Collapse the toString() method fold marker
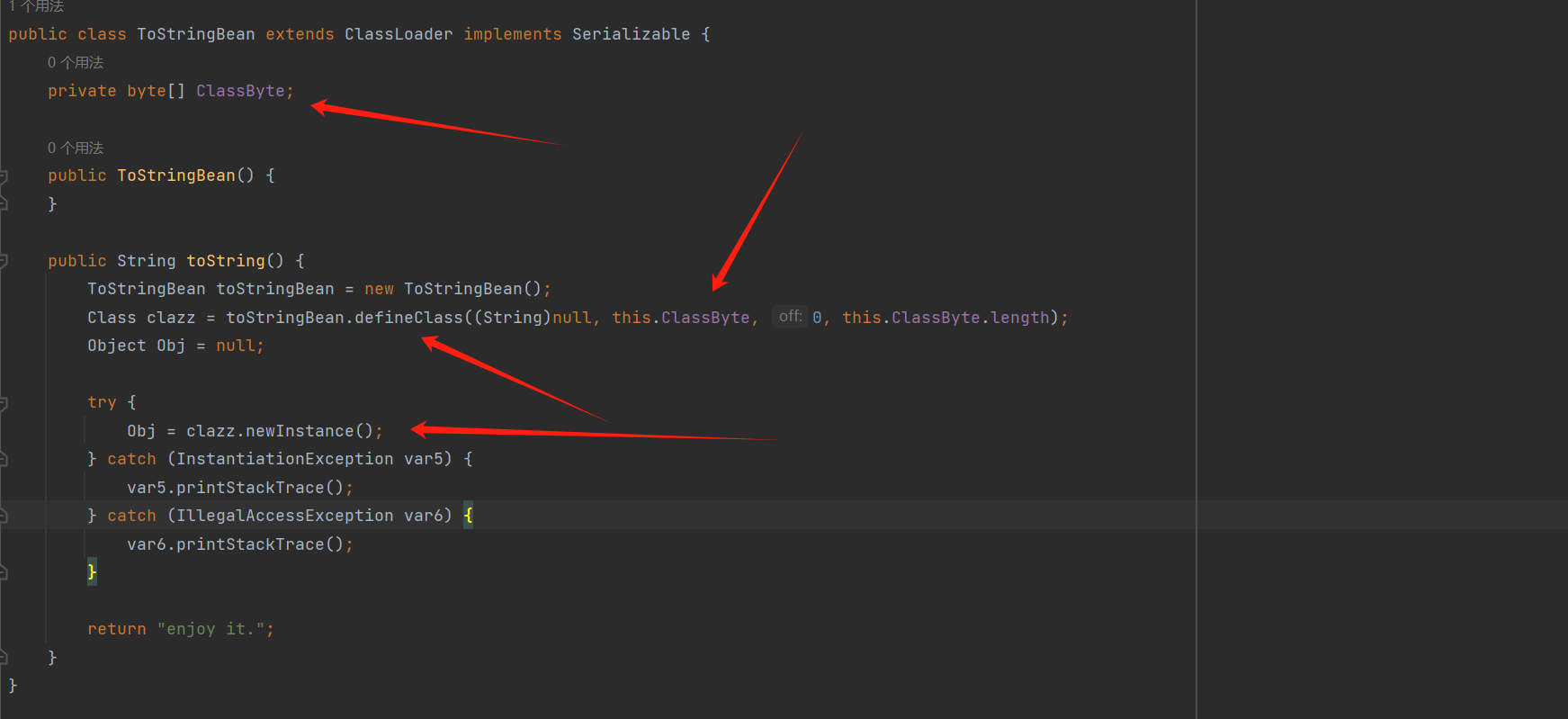Image resolution: width=1568 pixels, height=719 pixels. pyautogui.click(x=4, y=261)
